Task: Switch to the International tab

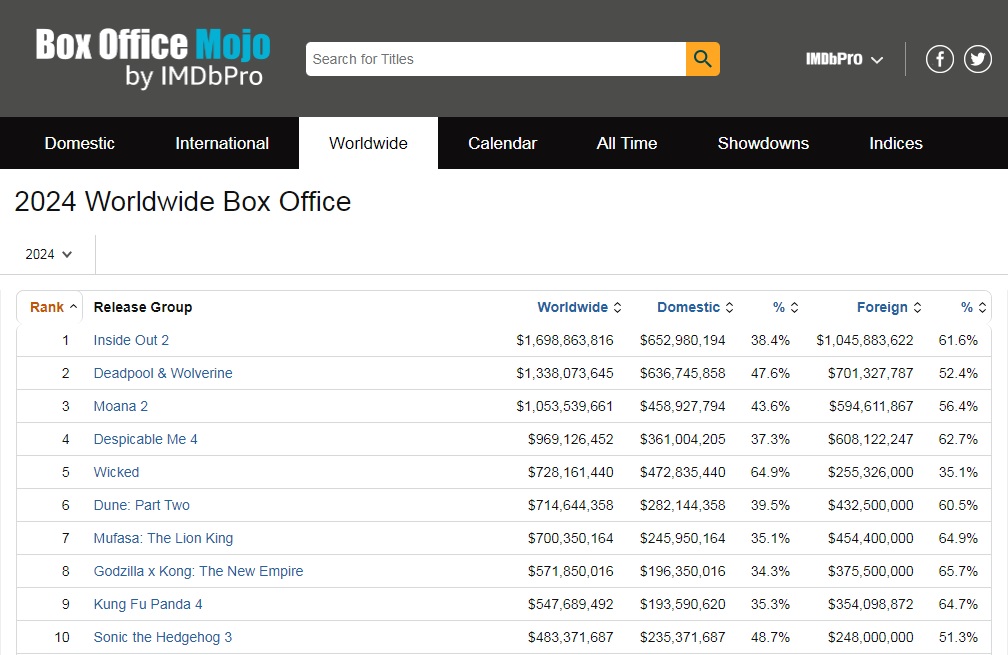Action: tap(222, 143)
